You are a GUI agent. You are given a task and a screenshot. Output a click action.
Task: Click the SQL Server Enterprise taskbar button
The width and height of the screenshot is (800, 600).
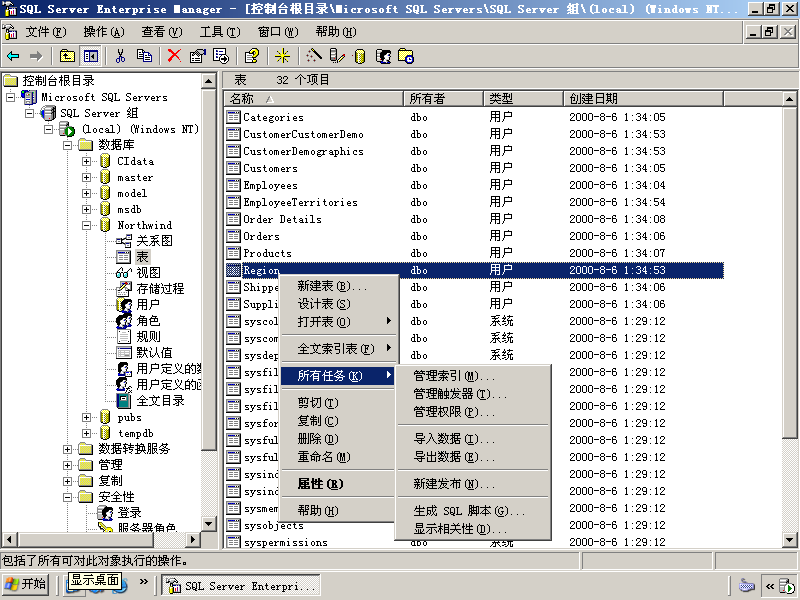[x=241, y=586]
